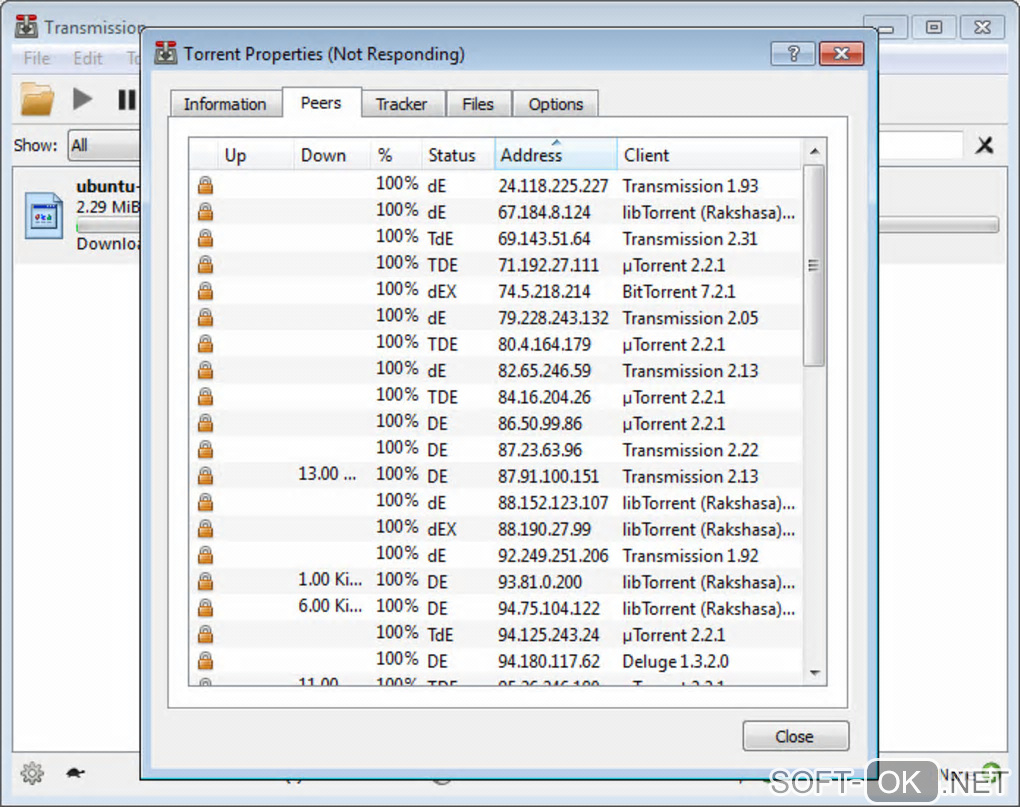Click the lock icon for peer 79.228.243.132
Image resolution: width=1020 pixels, height=807 pixels.
pos(206,318)
